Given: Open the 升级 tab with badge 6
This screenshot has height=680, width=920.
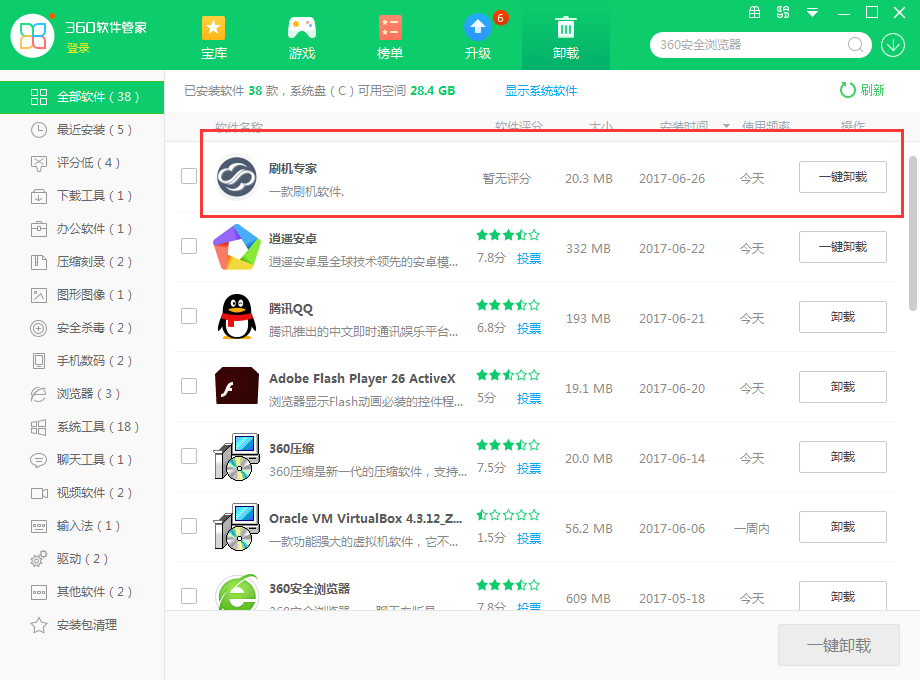Looking at the screenshot, I should pos(477,27).
